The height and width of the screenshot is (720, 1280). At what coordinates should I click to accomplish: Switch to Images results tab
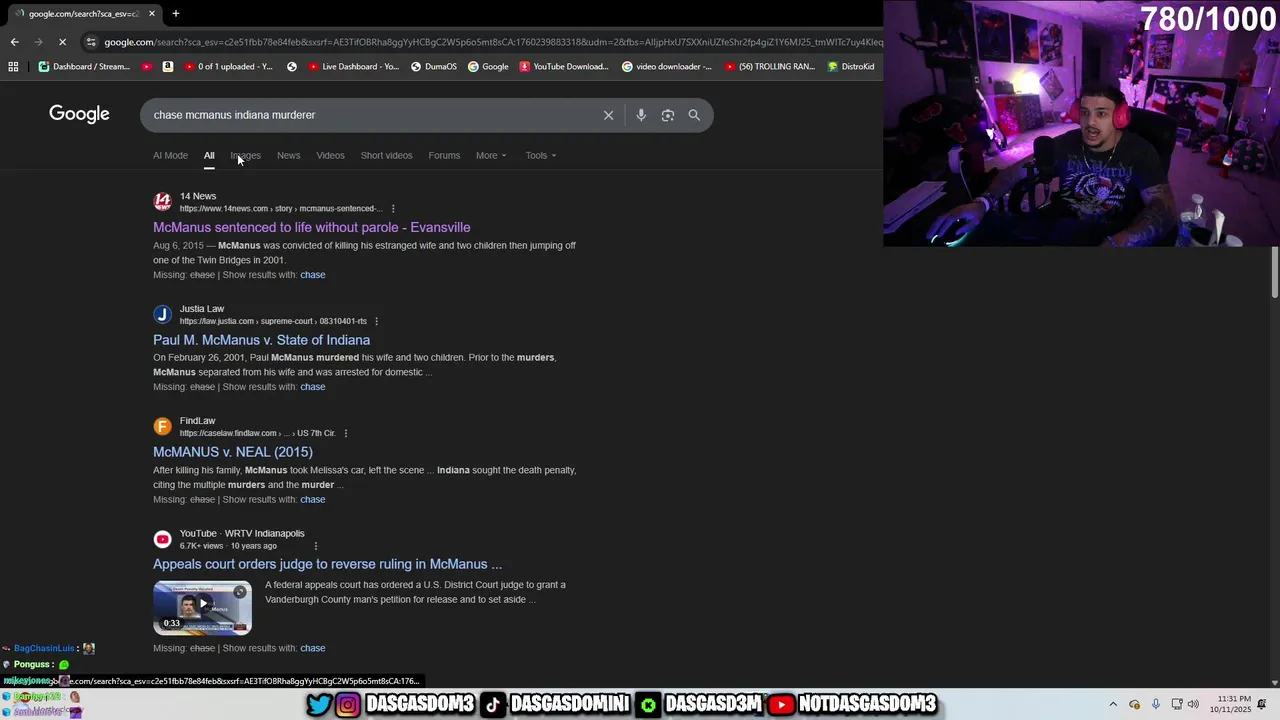pos(245,155)
